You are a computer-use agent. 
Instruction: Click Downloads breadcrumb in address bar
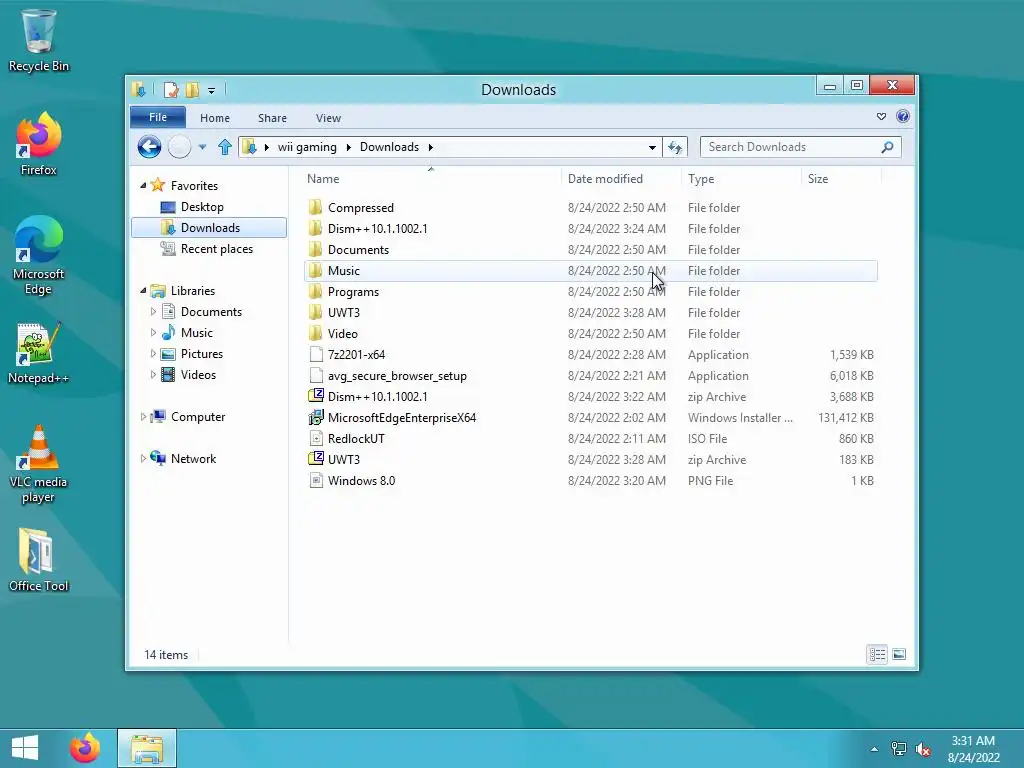click(x=389, y=147)
